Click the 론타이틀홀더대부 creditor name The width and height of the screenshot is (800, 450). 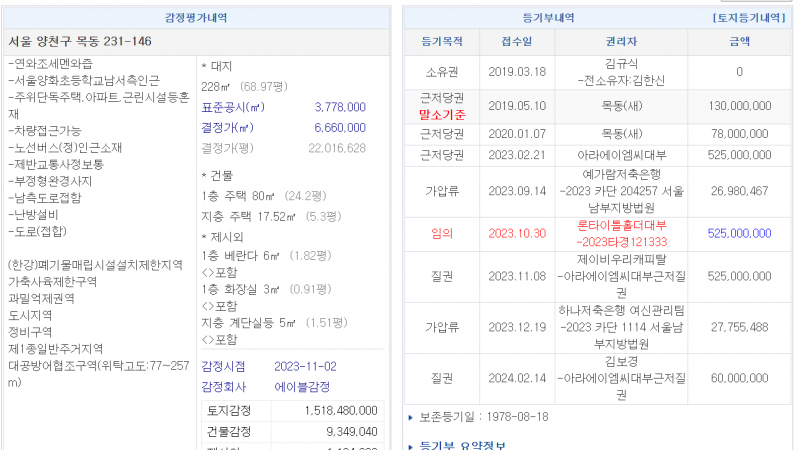click(x=621, y=225)
